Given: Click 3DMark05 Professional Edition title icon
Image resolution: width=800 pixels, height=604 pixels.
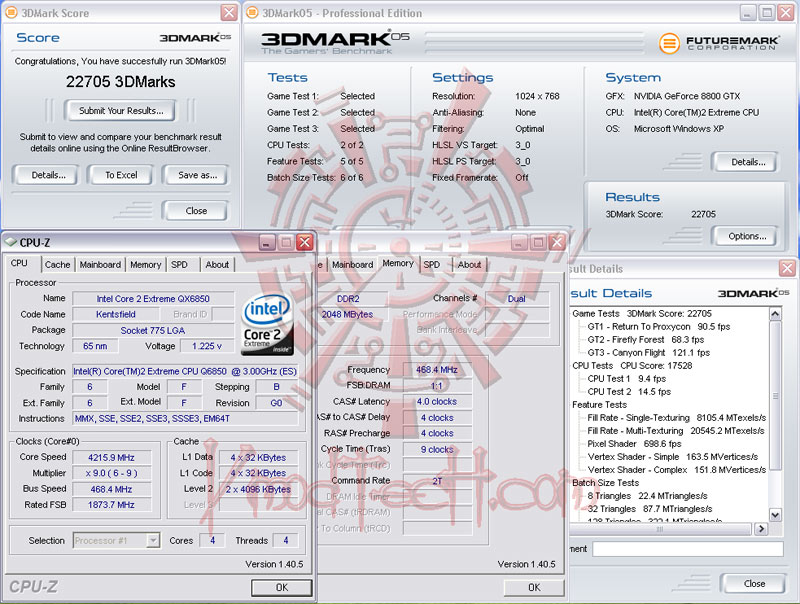Looking at the screenshot, I should pos(252,12).
